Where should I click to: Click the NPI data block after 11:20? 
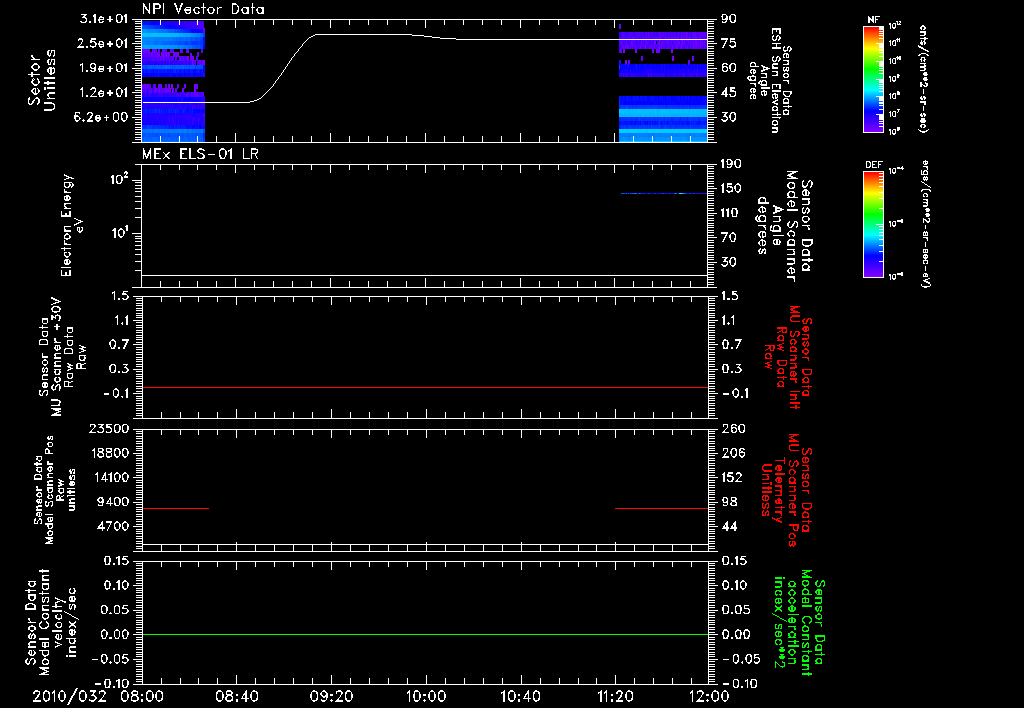[x=663, y=85]
